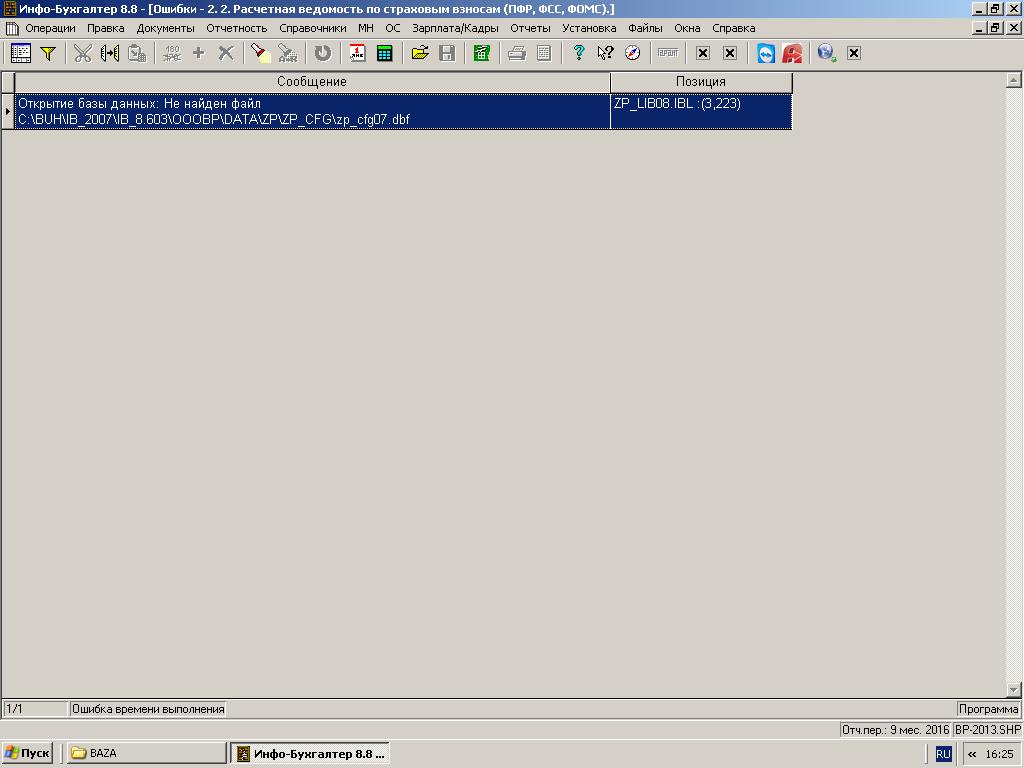The width and height of the screenshot is (1024, 768).
Task: Switch to the BAZA folder taskbar button
Action: pyautogui.click(x=146, y=753)
